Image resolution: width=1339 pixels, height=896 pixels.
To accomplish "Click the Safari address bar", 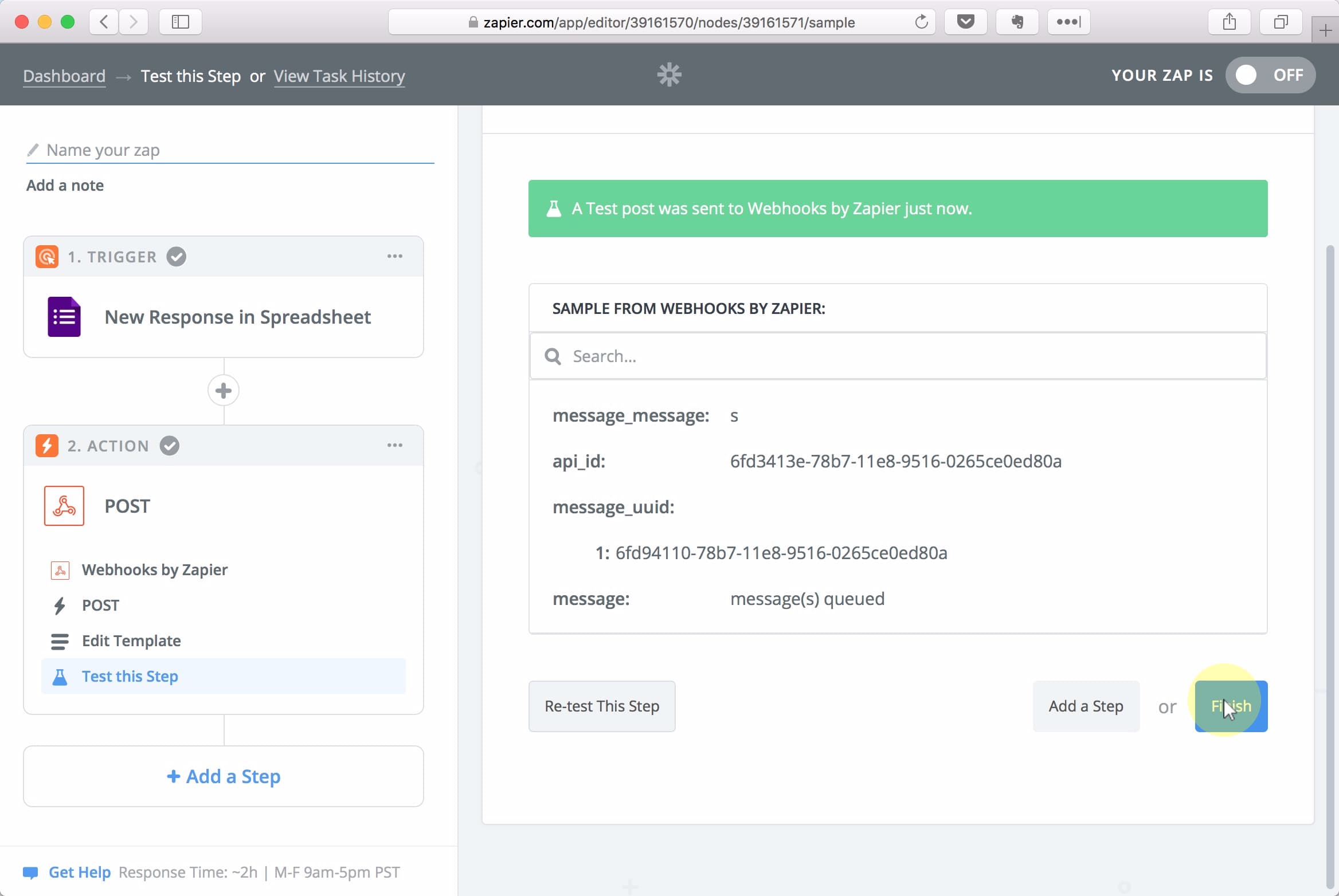I will [x=661, y=22].
